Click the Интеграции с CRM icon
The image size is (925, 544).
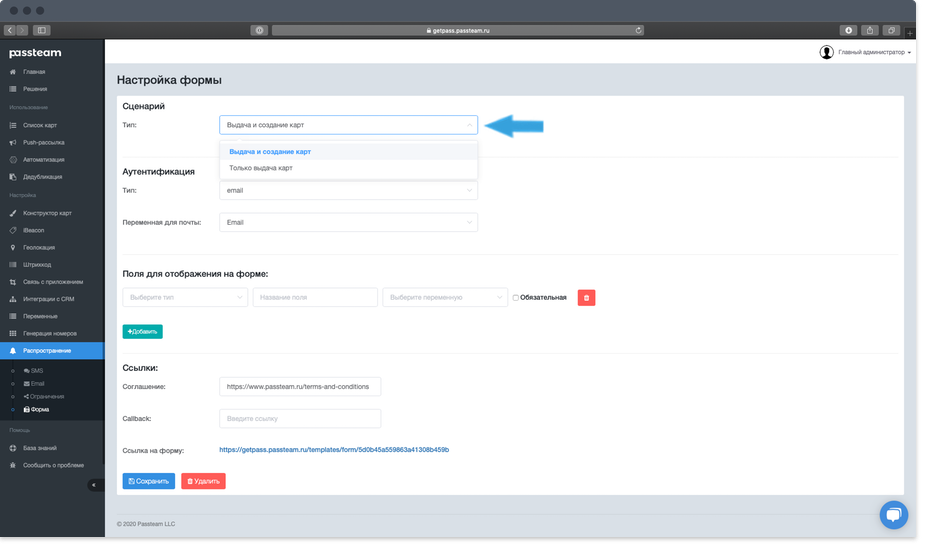(13, 300)
